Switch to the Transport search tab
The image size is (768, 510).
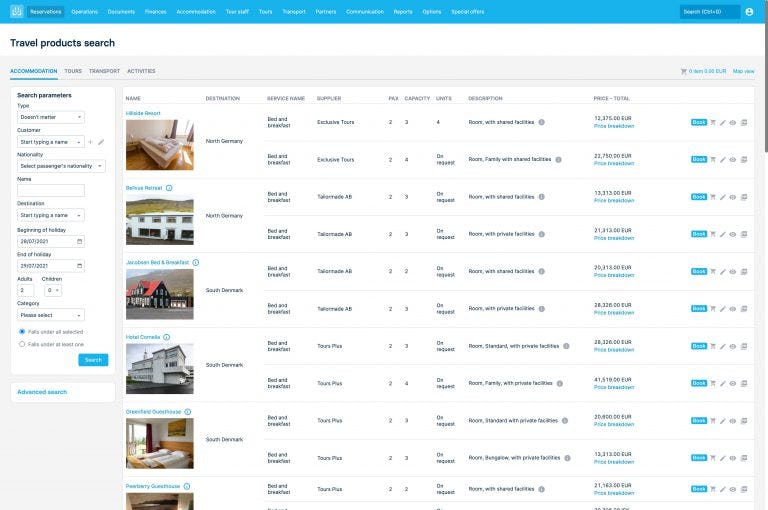(104, 71)
